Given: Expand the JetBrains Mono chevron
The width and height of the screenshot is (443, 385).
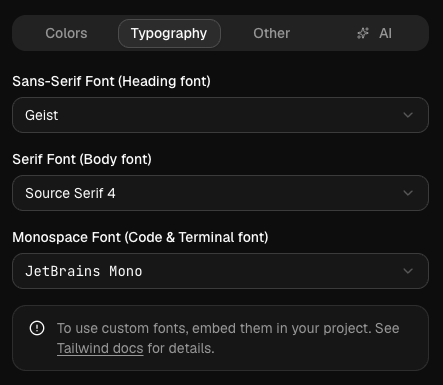Looking at the screenshot, I should pyautogui.click(x=408, y=271).
